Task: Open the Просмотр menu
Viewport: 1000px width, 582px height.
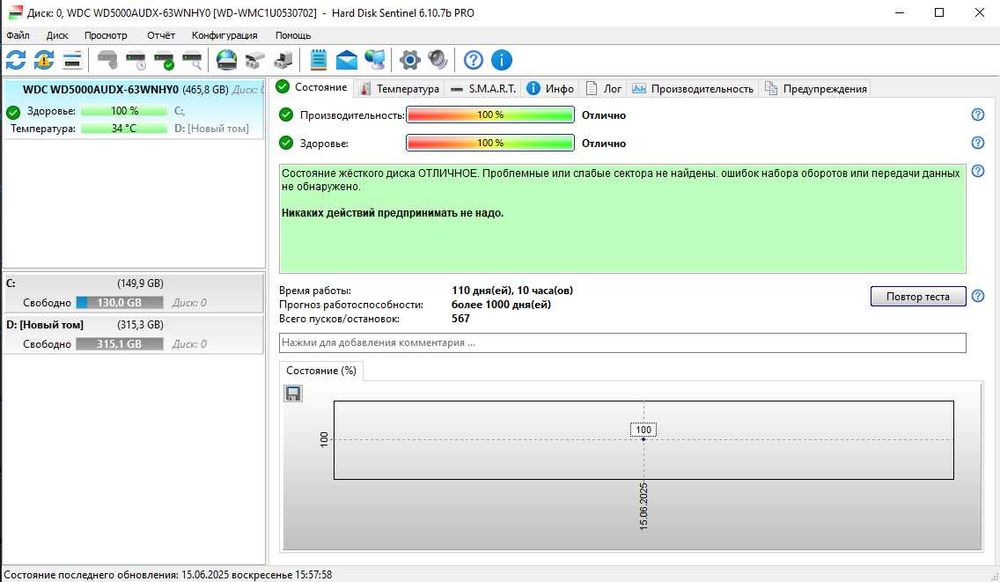Action: tap(106, 35)
